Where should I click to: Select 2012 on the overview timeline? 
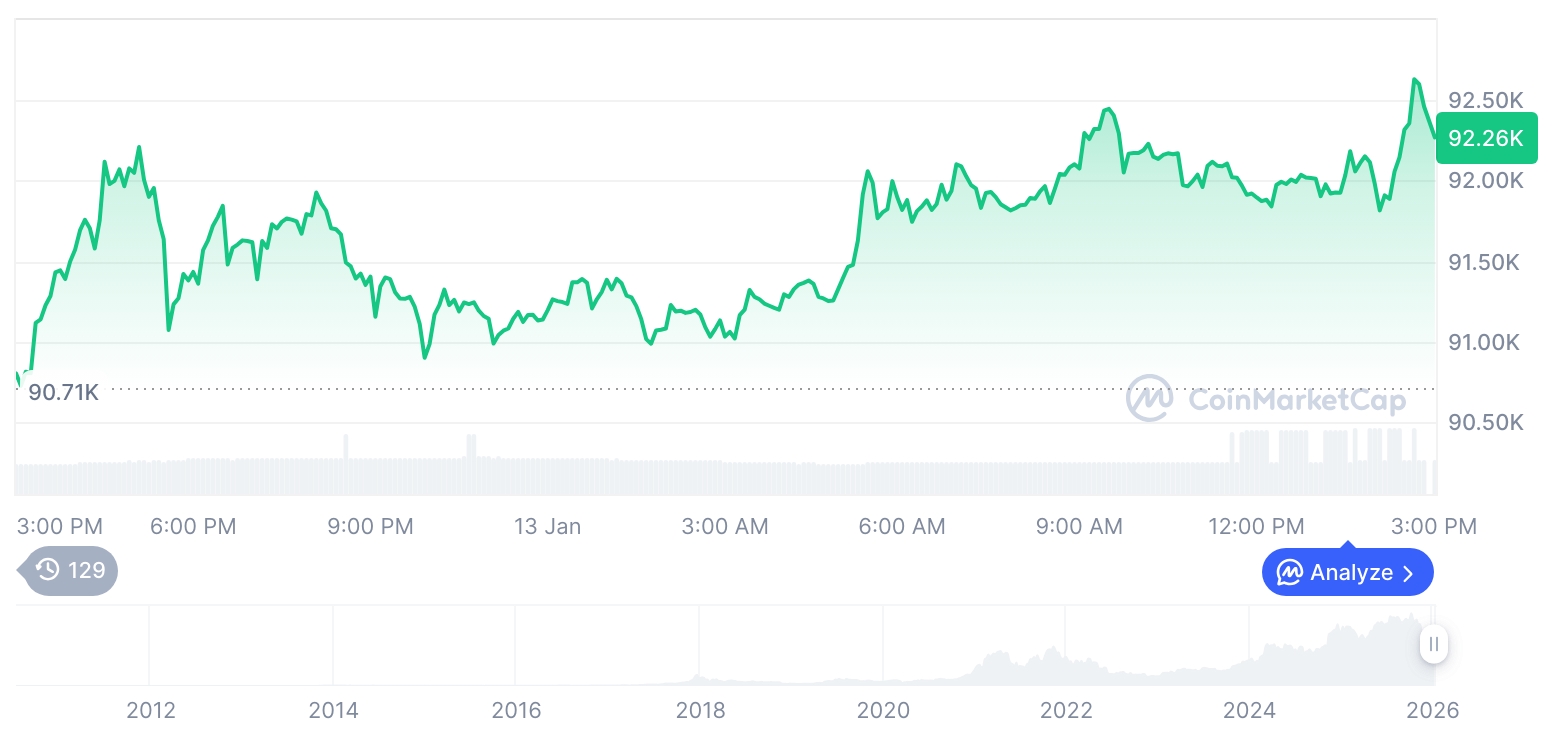(x=151, y=710)
